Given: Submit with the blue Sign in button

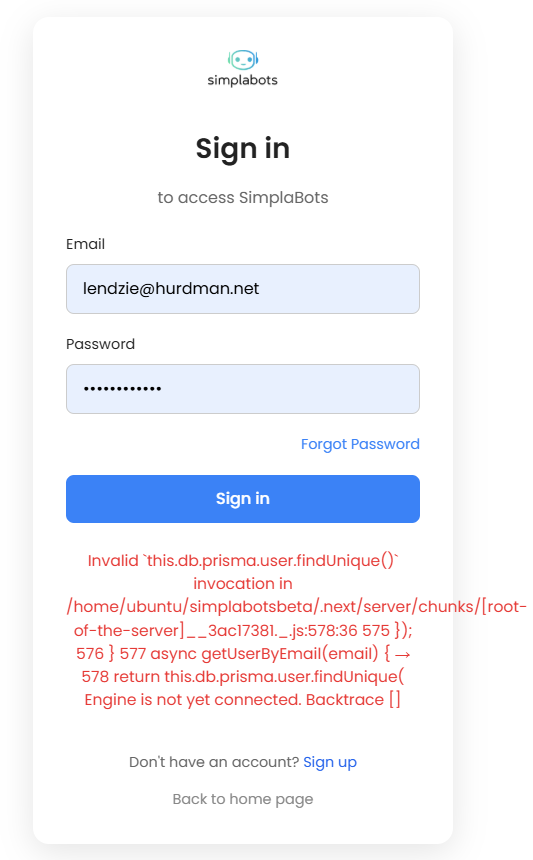Looking at the screenshot, I should tap(243, 499).
